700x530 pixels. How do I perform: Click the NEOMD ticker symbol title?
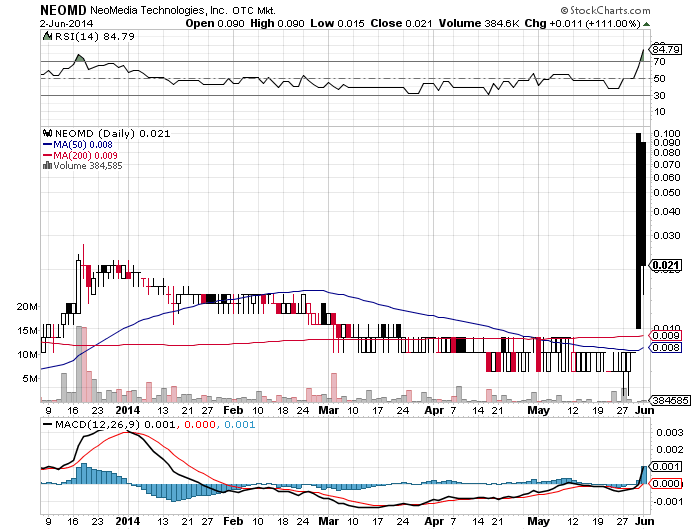pyautogui.click(x=63, y=10)
